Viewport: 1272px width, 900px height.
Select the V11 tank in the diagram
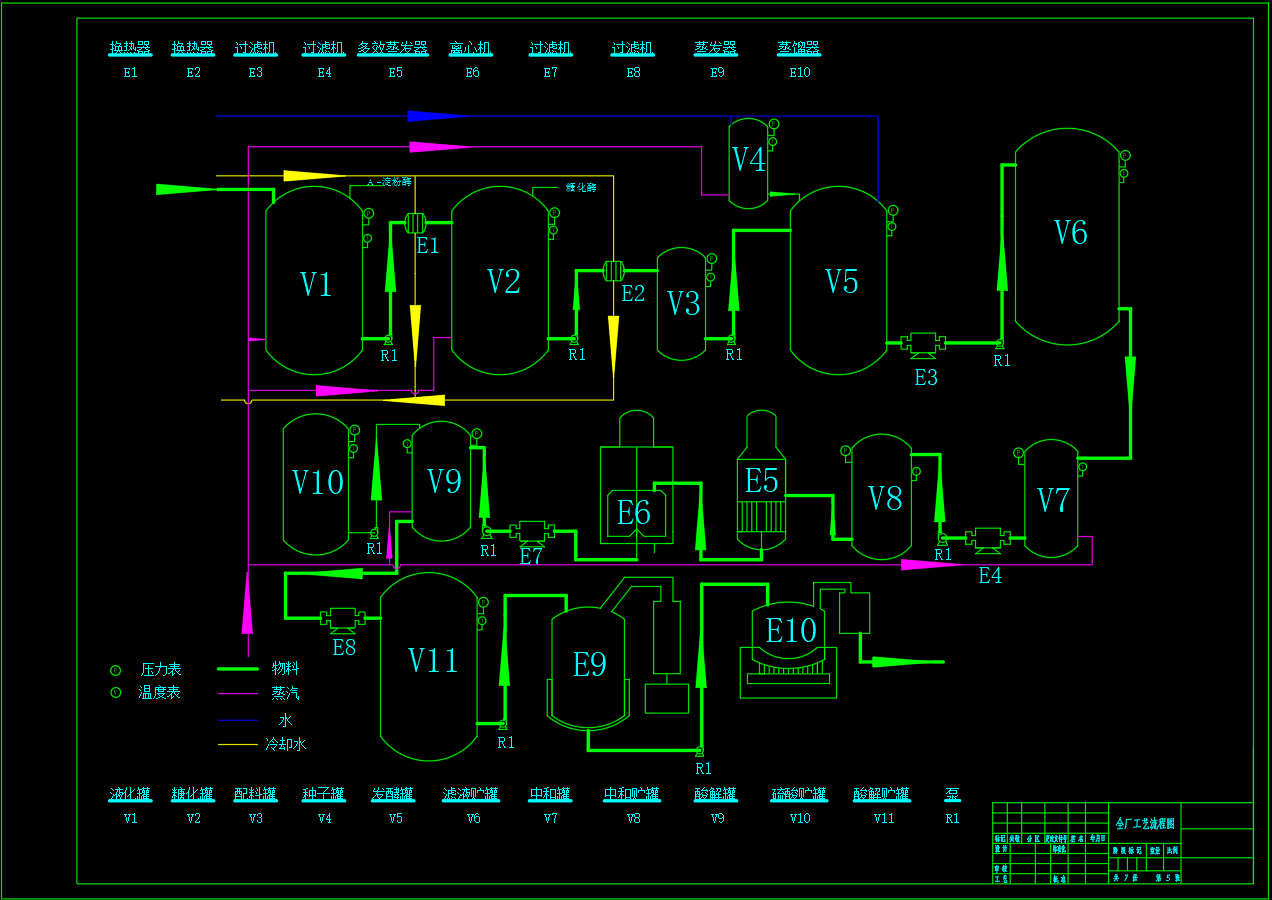pyautogui.click(x=430, y=665)
